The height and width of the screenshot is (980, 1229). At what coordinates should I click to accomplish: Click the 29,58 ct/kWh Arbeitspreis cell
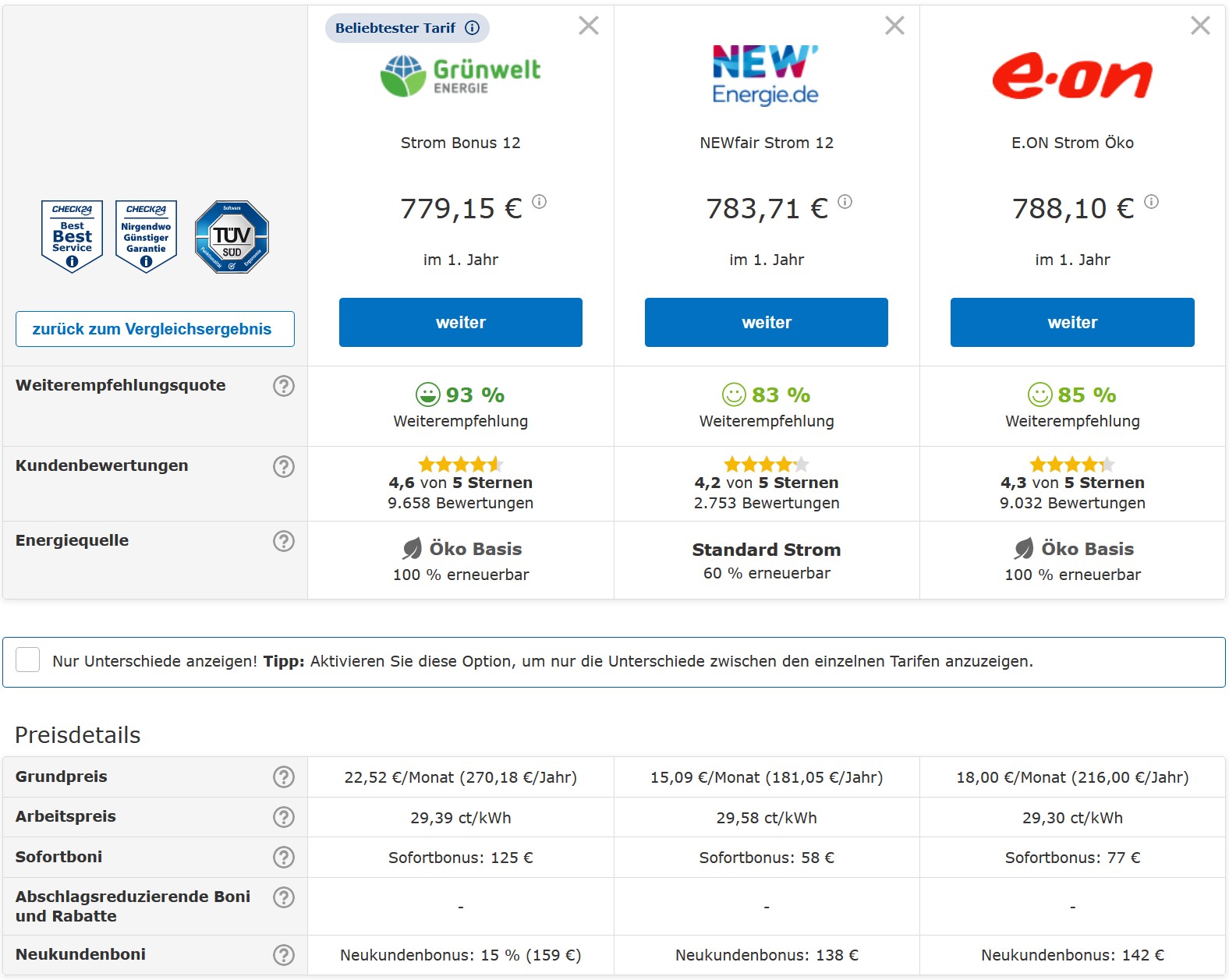click(x=767, y=818)
